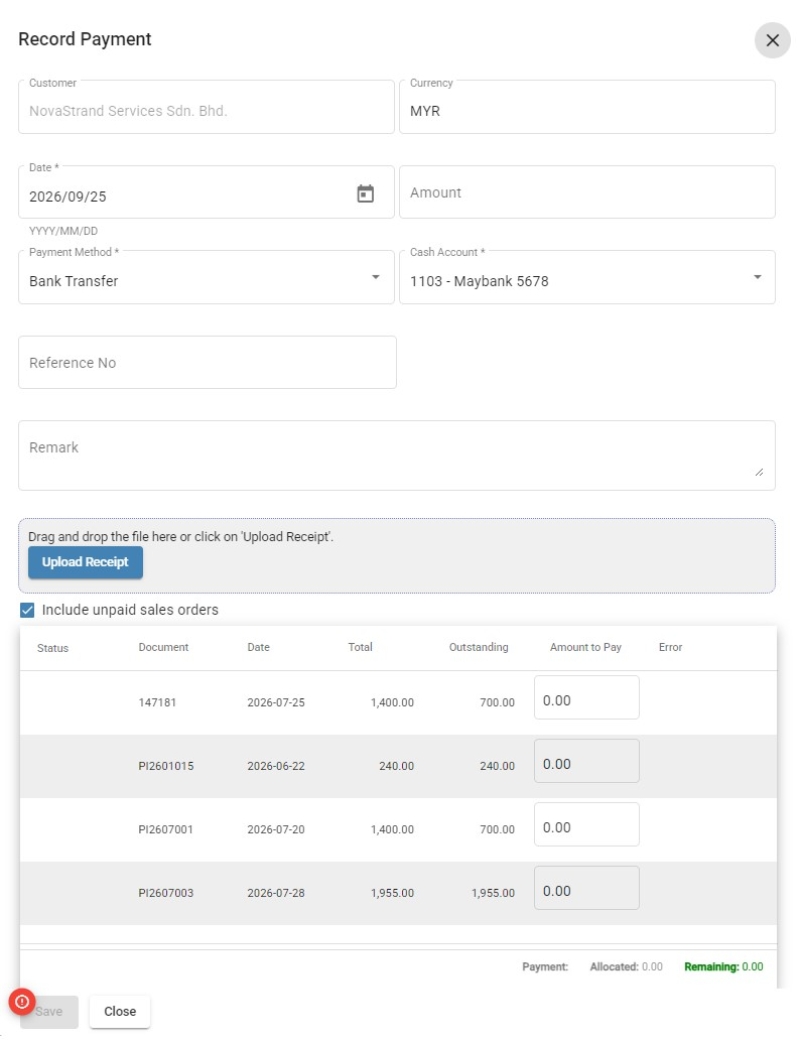Click the Upload Receipt button
Image resolution: width=800 pixels, height=1042 pixels.
coord(85,562)
